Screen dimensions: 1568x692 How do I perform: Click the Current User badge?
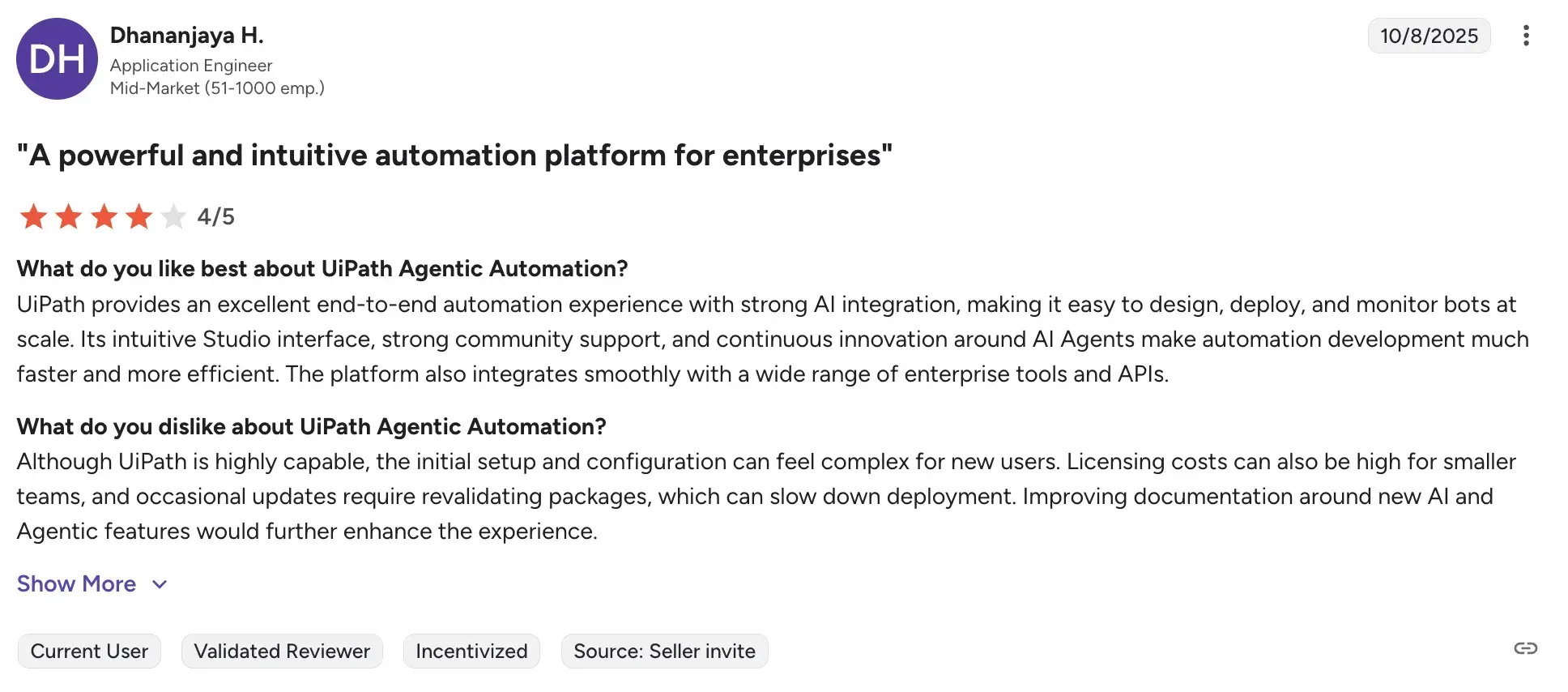pyautogui.click(x=89, y=651)
